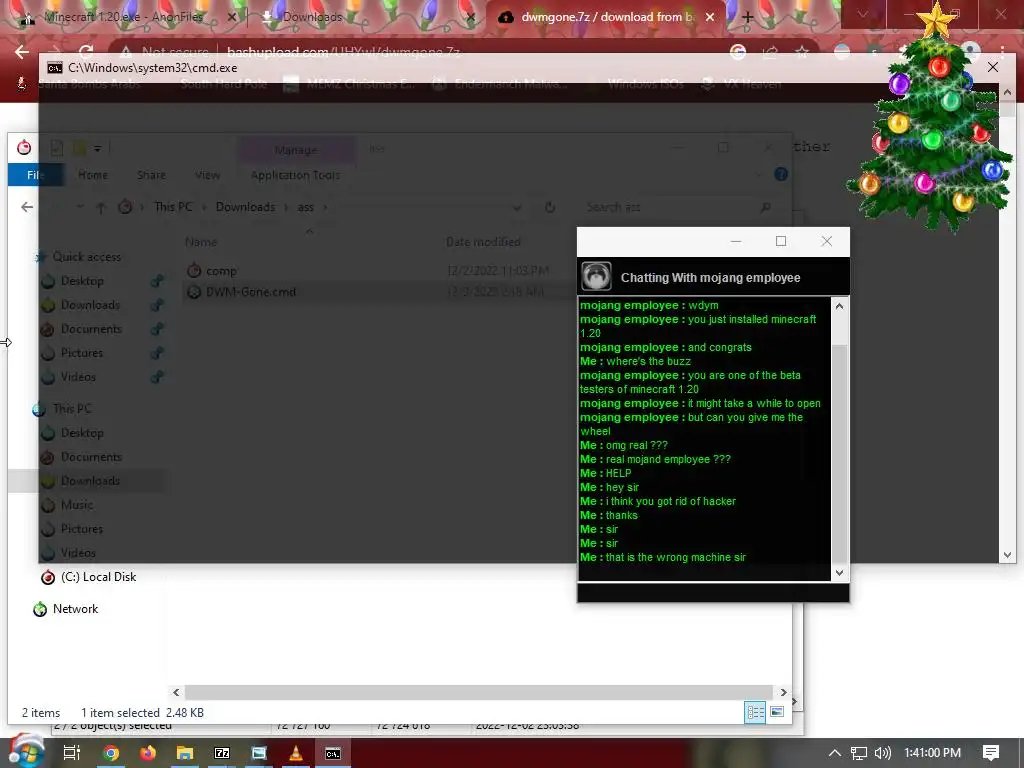Screen dimensions: 1024x768
Task: Open the Windows Start button with Santa hat
Action: (x=24, y=752)
